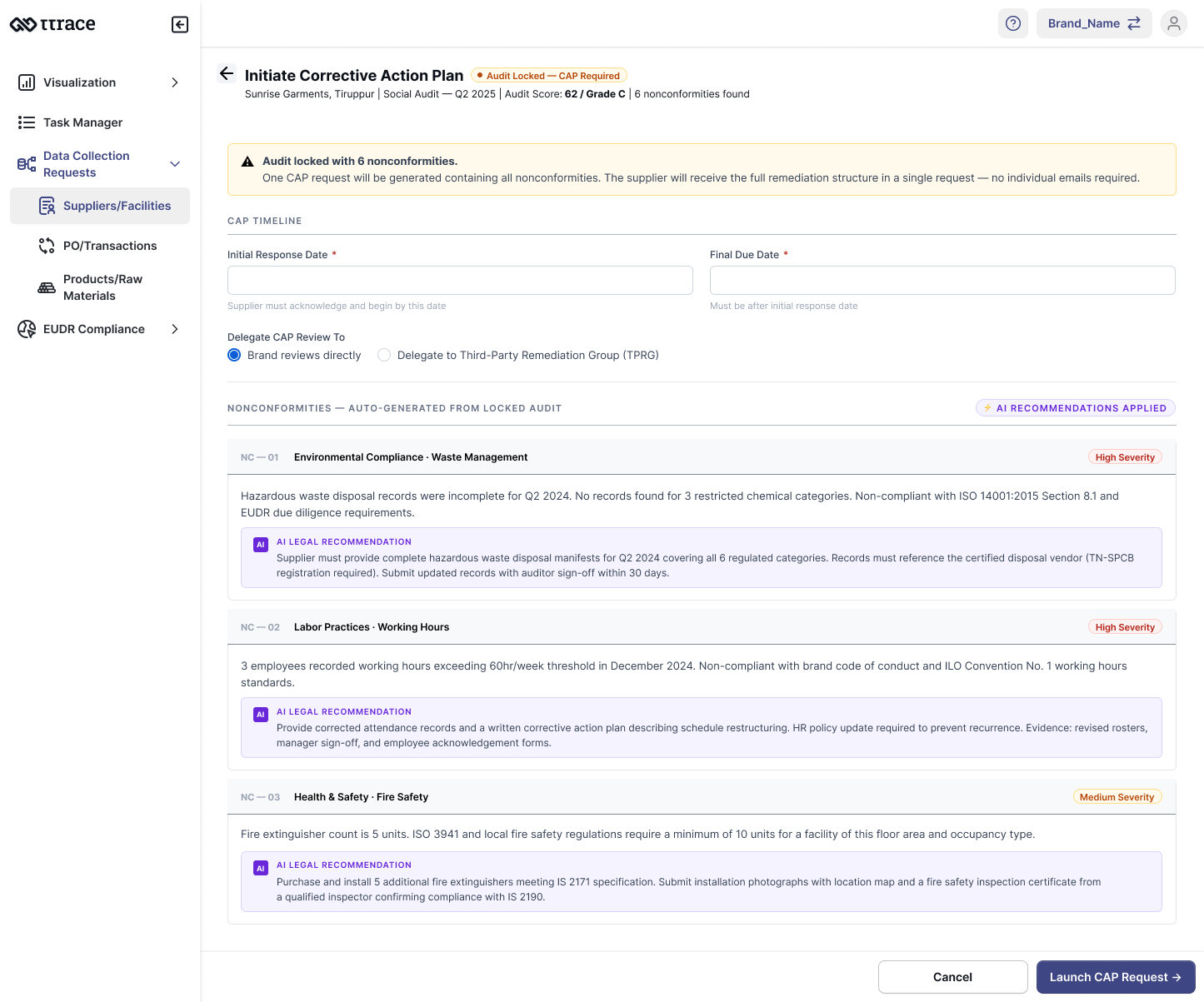The image size is (1204, 1002).
Task: Click the ttrace logo
Action: tap(52, 24)
